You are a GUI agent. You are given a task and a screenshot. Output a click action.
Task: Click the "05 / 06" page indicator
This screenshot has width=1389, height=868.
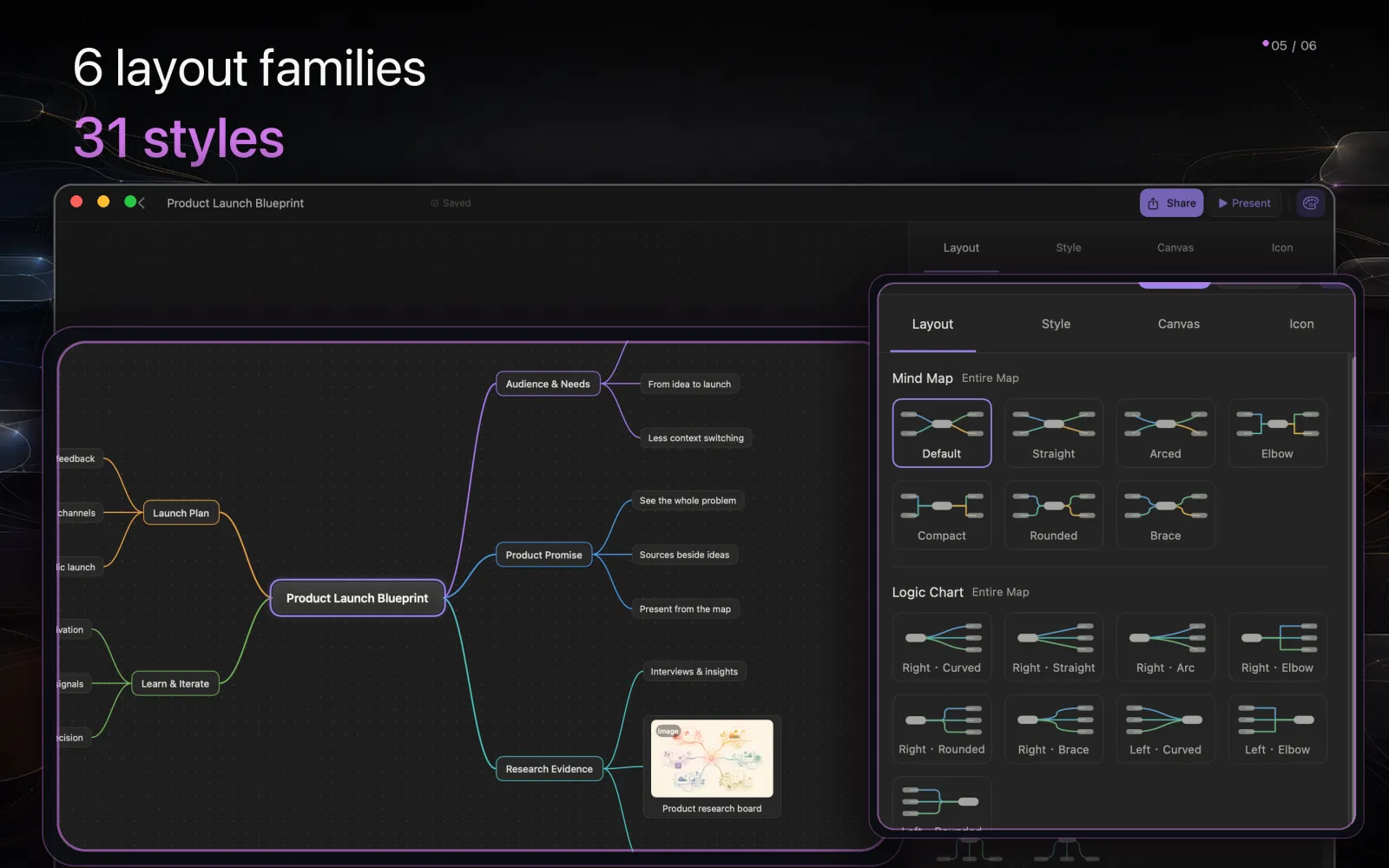(1294, 46)
